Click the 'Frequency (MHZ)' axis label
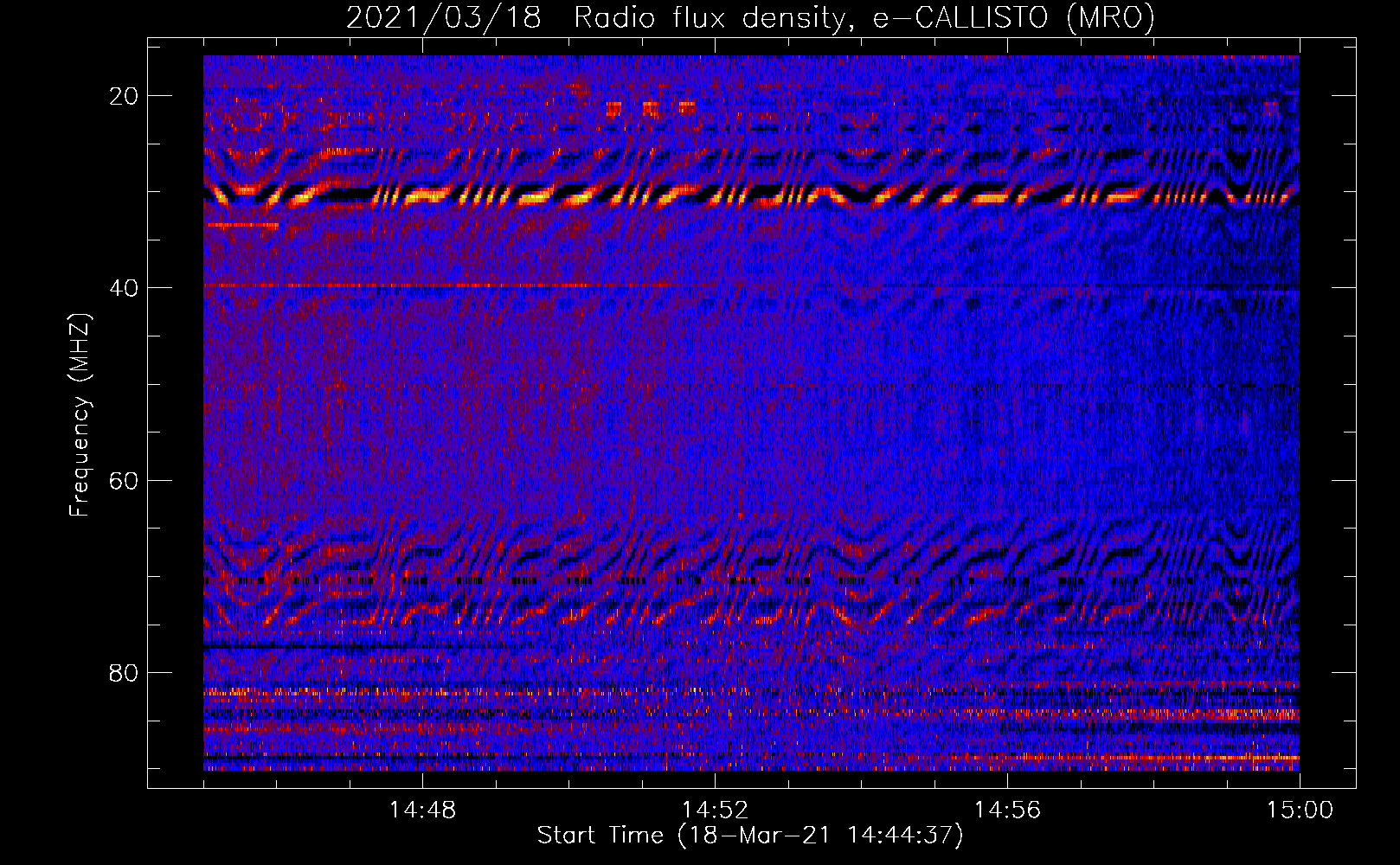The height and width of the screenshot is (865, 1400). 80,415
